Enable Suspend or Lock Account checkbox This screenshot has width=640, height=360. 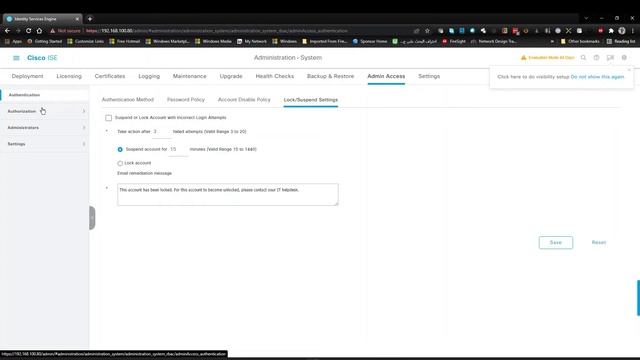pyautogui.click(x=109, y=118)
